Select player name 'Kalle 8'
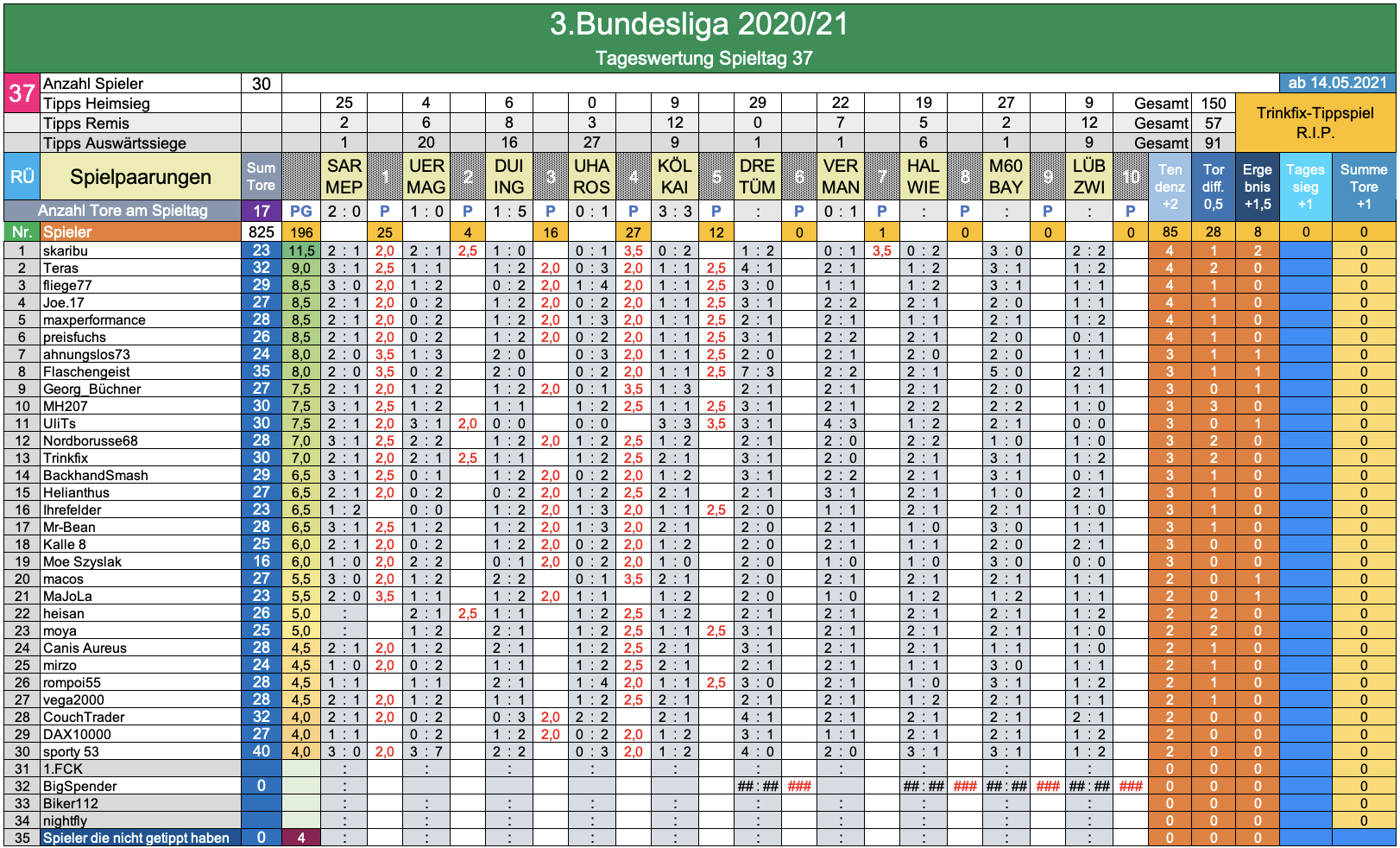 coord(65,544)
